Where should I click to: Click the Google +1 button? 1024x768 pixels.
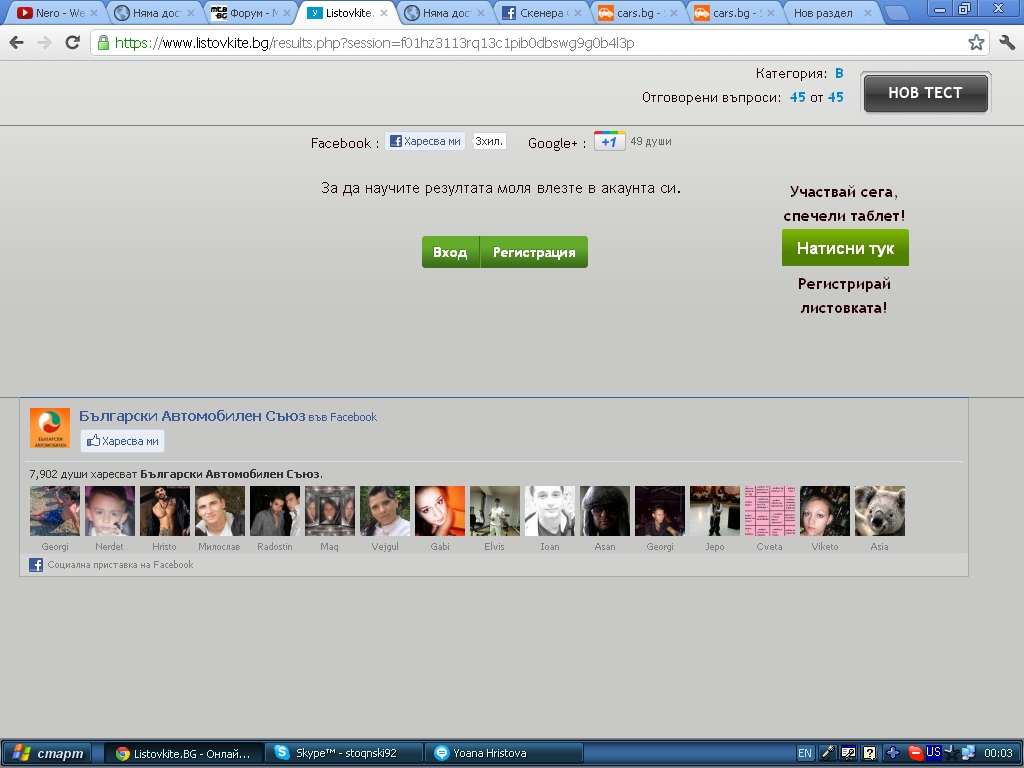(609, 142)
